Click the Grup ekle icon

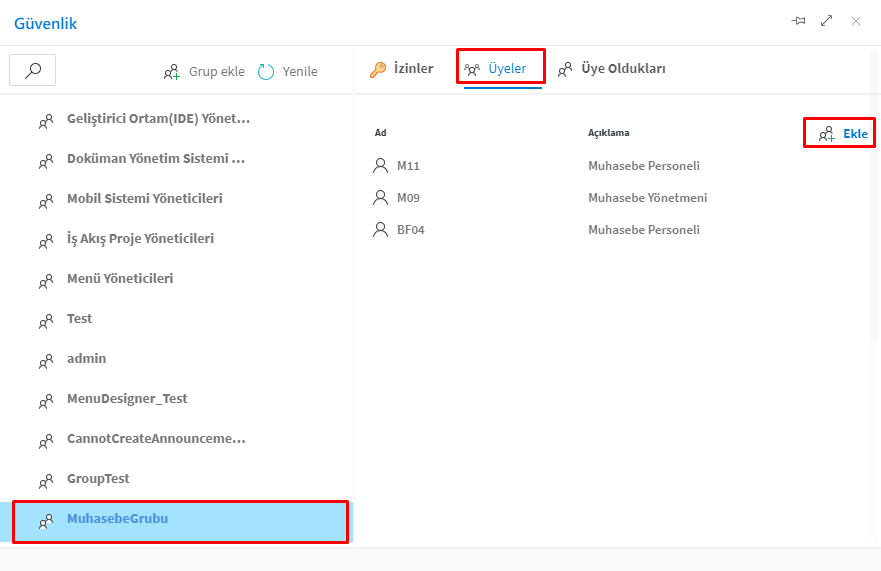(172, 72)
